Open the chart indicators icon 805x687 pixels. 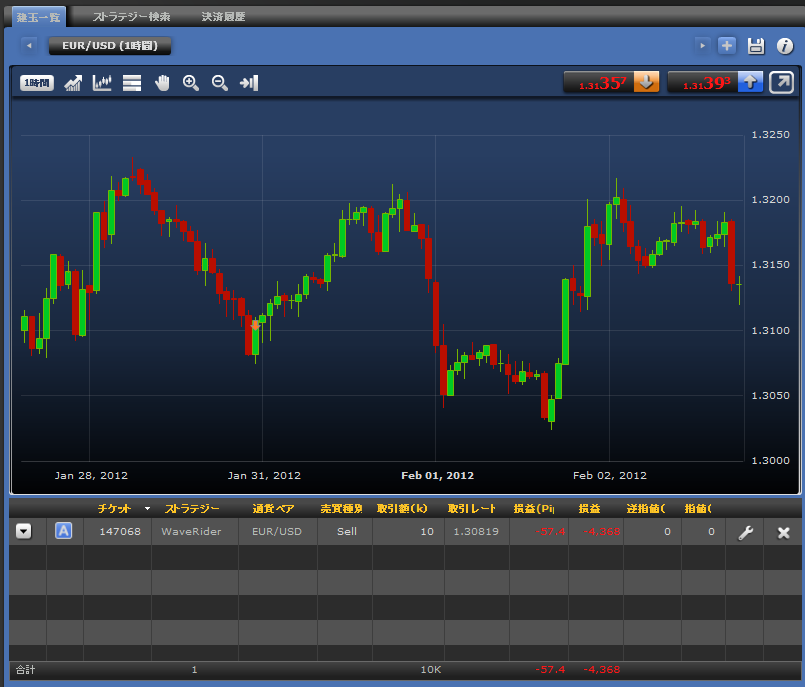click(x=102, y=83)
